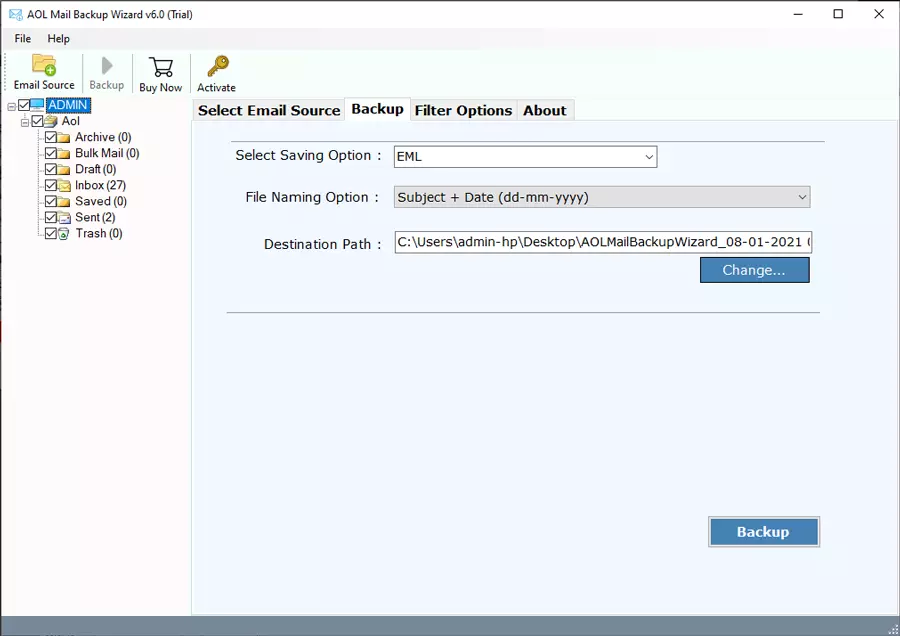The height and width of the screenshot is (636, 900).
Task: Select the Draft (0) folder label
Action: 96,169
